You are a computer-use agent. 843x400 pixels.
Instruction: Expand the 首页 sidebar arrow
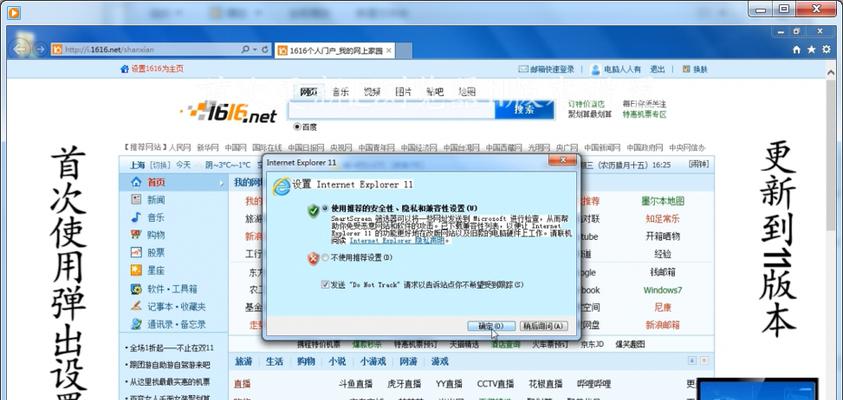222,183
